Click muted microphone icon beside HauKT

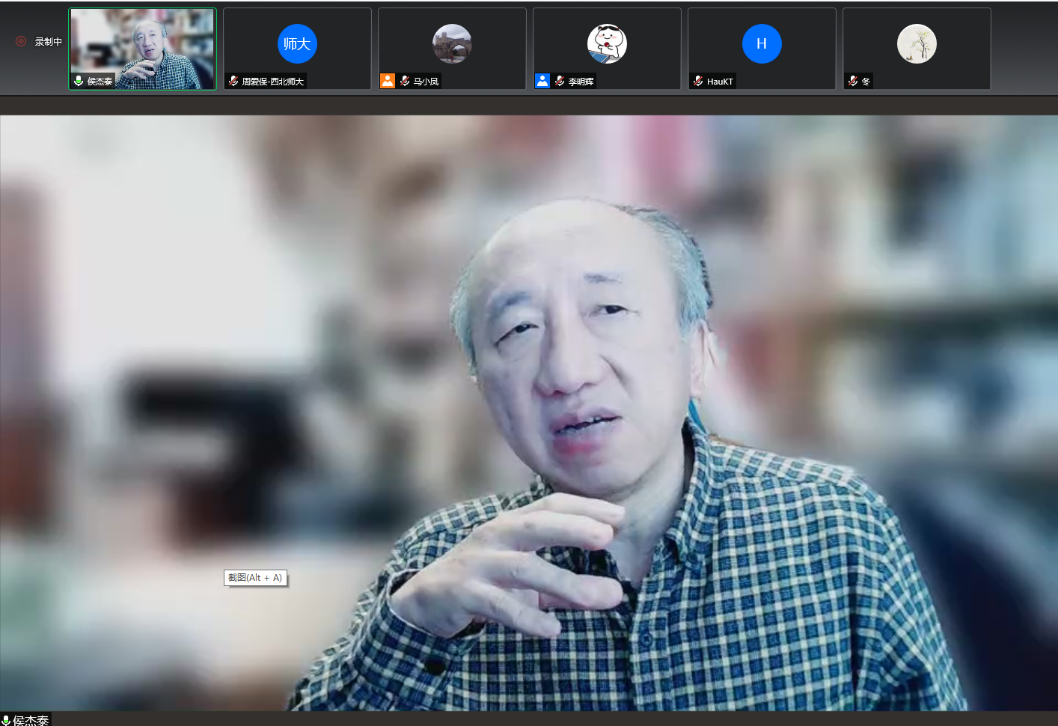click(x=698, y=81)
